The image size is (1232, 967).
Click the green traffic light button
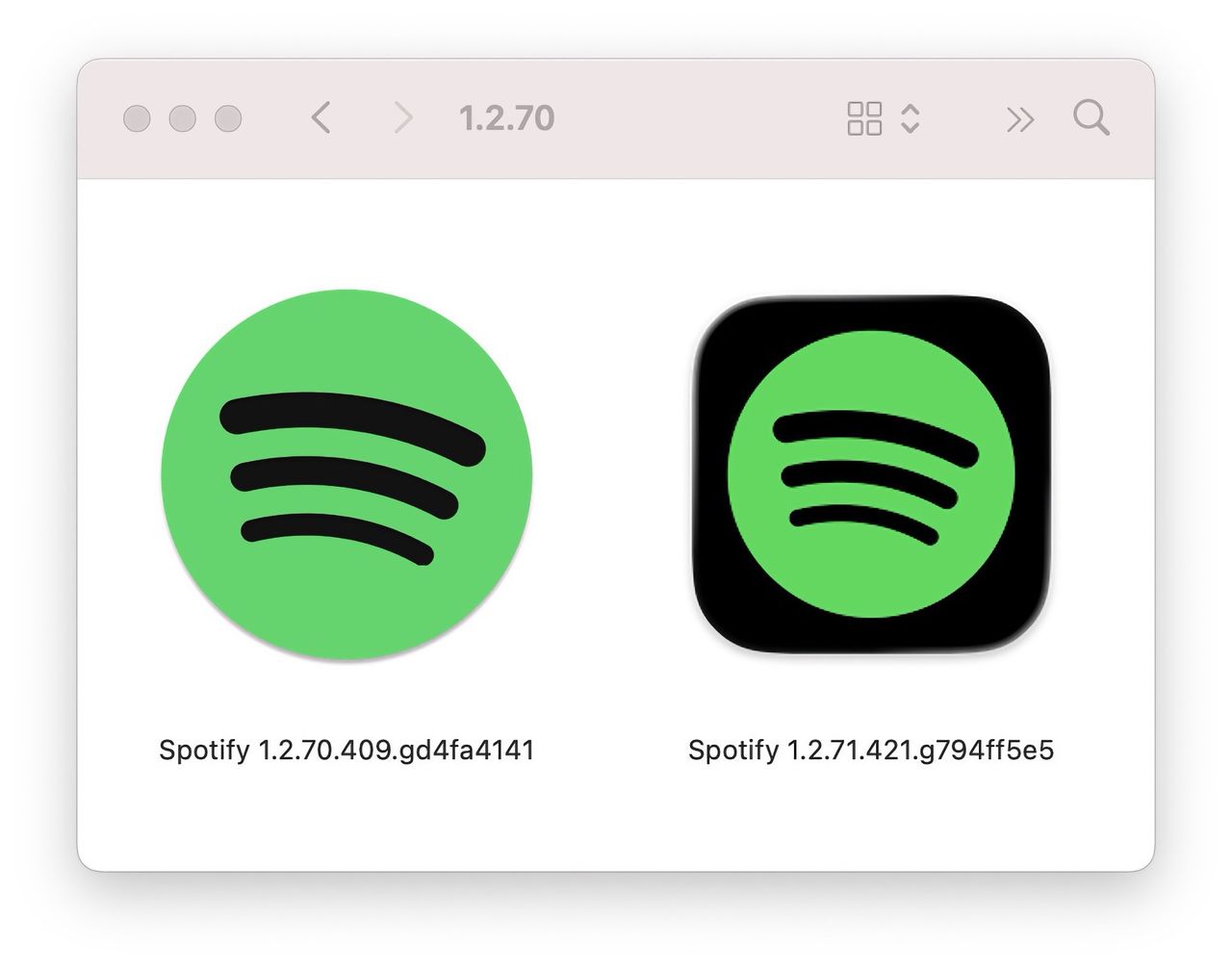click(227, 120)
